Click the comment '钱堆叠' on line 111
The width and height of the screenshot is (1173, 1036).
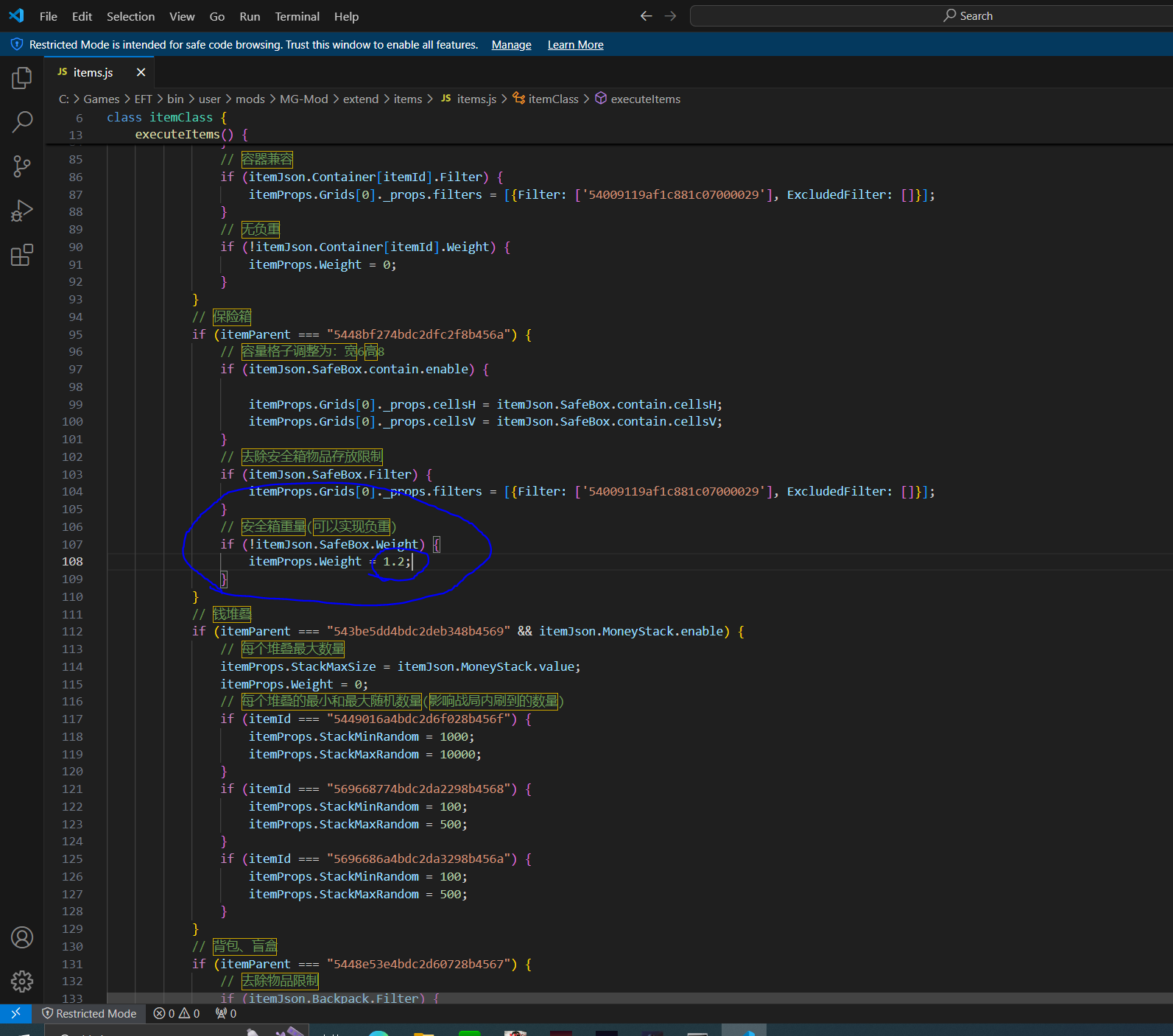[232, 615]
